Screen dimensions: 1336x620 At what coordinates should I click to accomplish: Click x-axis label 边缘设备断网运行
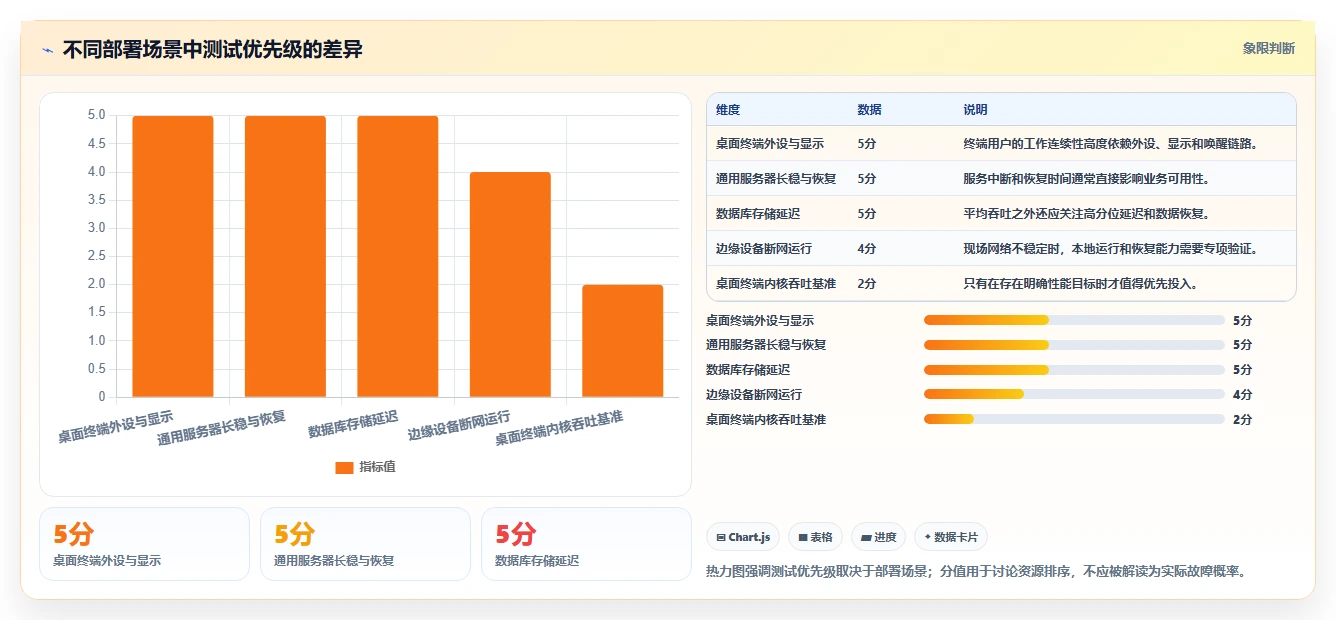(459, 426)
